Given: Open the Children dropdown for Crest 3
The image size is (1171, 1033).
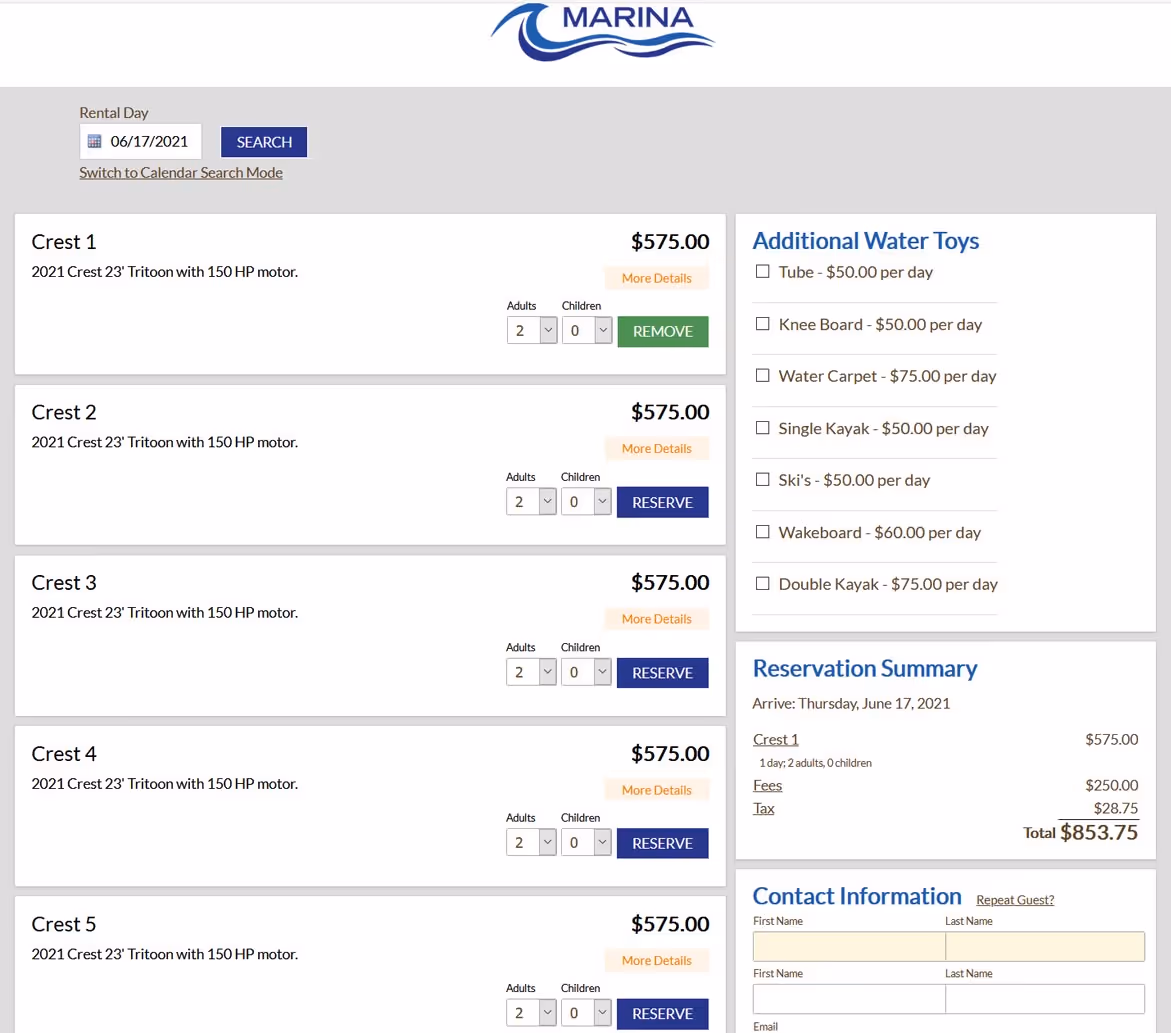Looking at the screenshot, I should pyautogui.click(x=586, y=672).
